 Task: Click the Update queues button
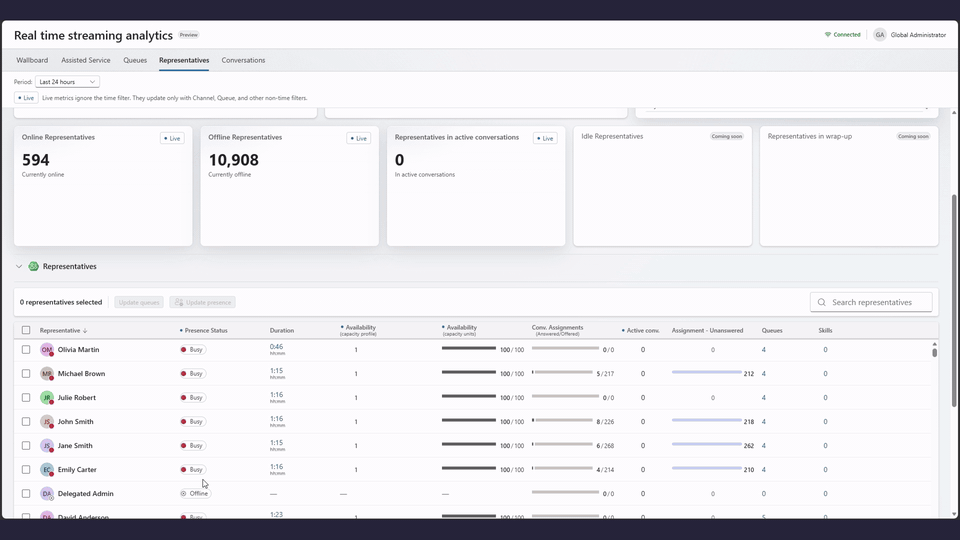139,302
